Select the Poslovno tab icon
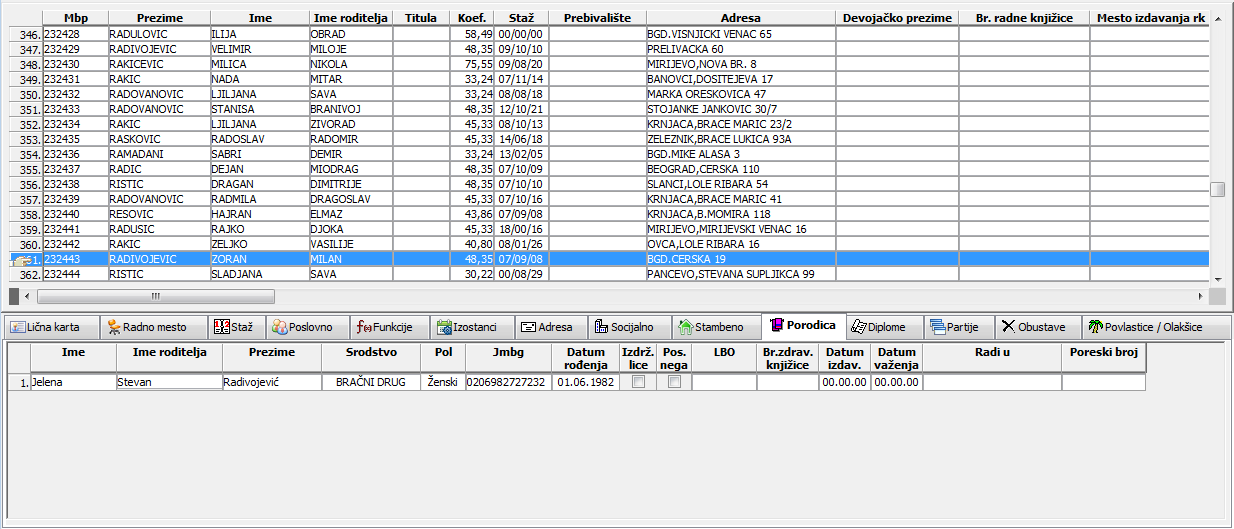Screen dimensions: 1234x529 pyautogui.click(x=279, y=327)
